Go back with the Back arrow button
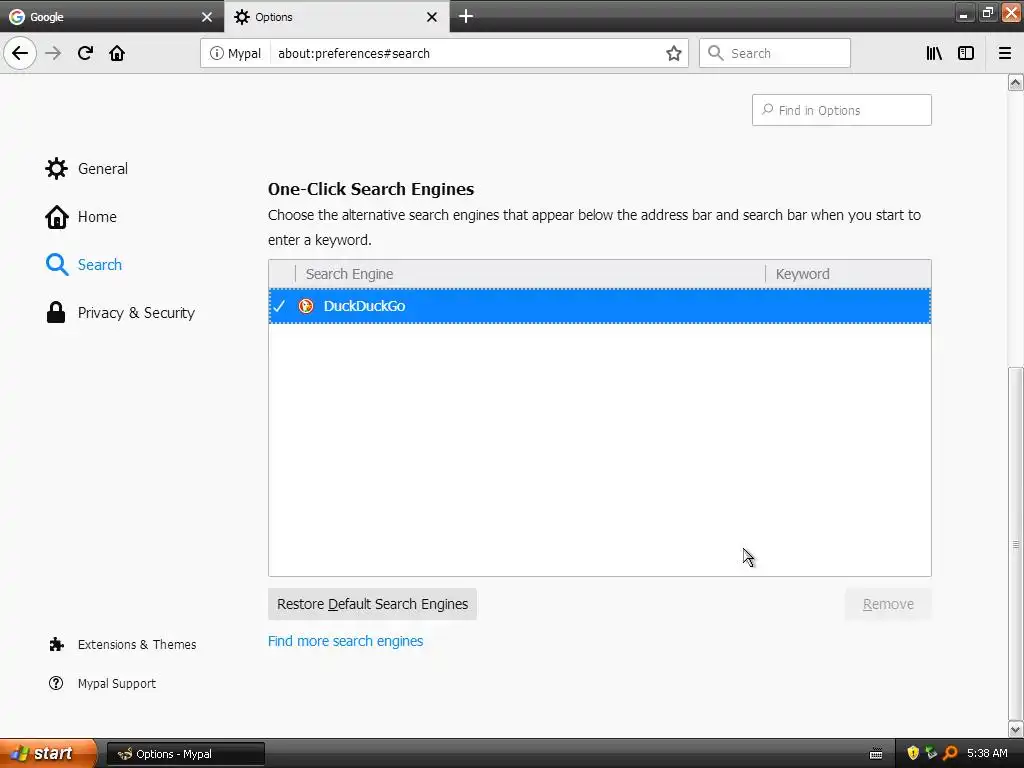The image size is (1024, 768). click(20, 53)
